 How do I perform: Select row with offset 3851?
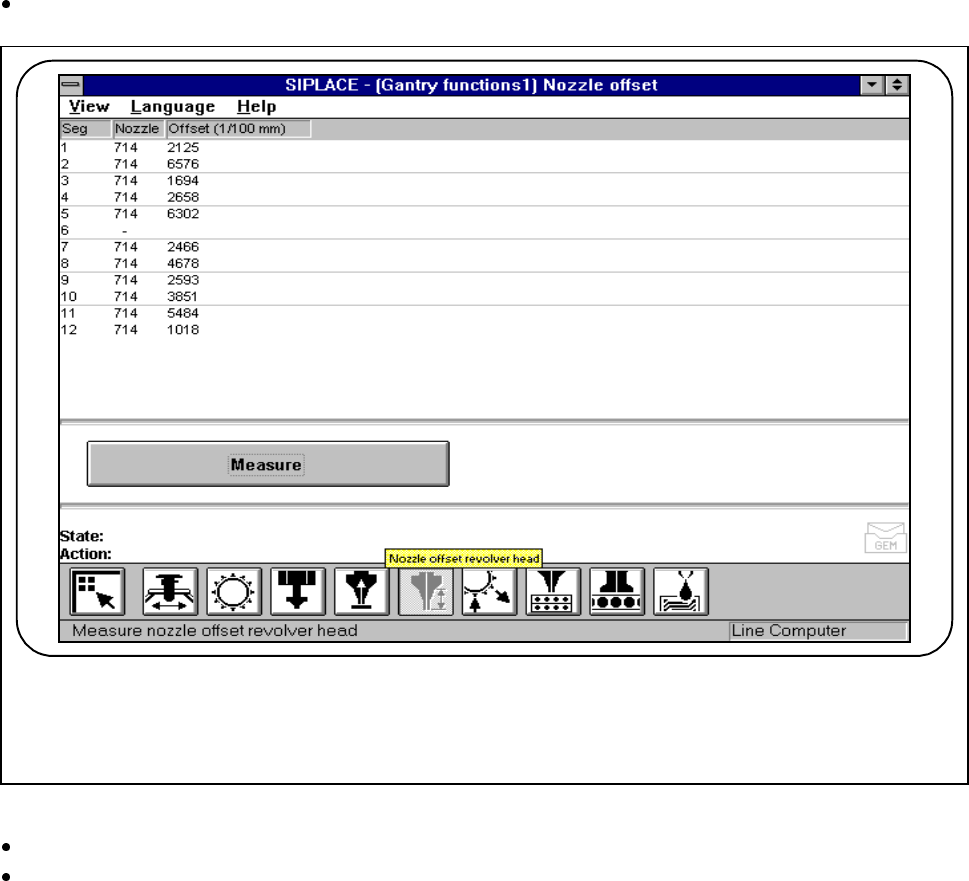click(484, 297)
